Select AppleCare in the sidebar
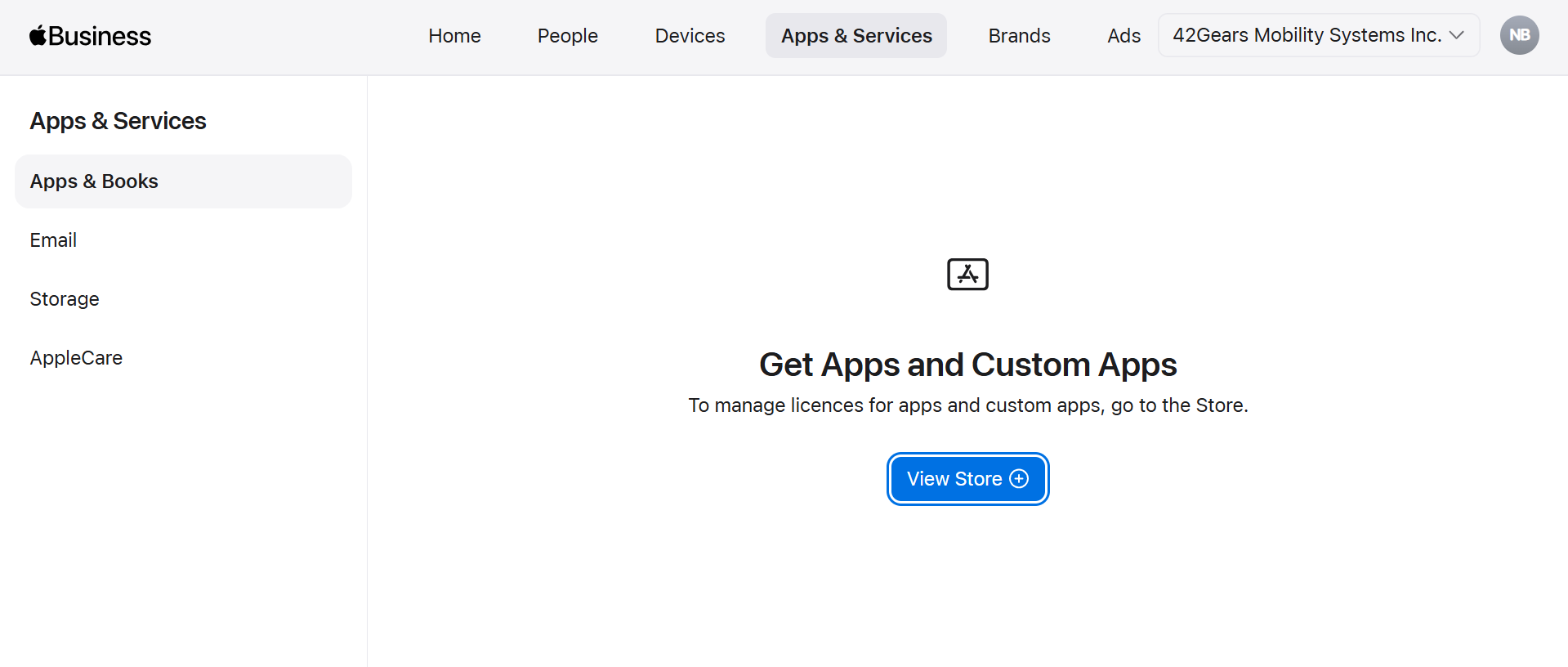Image resolution: width=1568 pixels, height=667 pixels. (76, 358)
